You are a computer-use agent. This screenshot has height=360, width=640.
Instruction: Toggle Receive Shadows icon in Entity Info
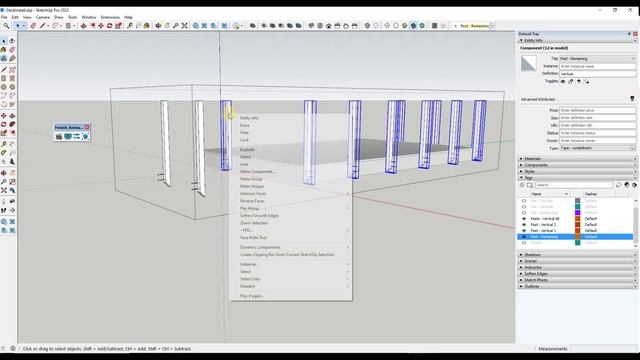tap(579, 82)
